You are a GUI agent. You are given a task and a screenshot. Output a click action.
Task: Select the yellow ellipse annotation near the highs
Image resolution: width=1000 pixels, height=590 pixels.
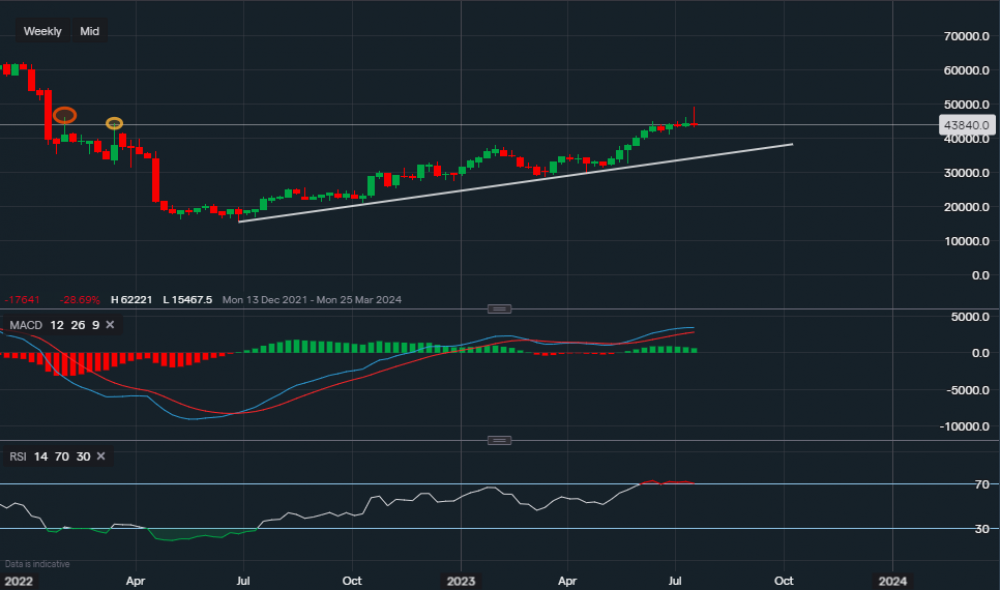pos(115,123)
